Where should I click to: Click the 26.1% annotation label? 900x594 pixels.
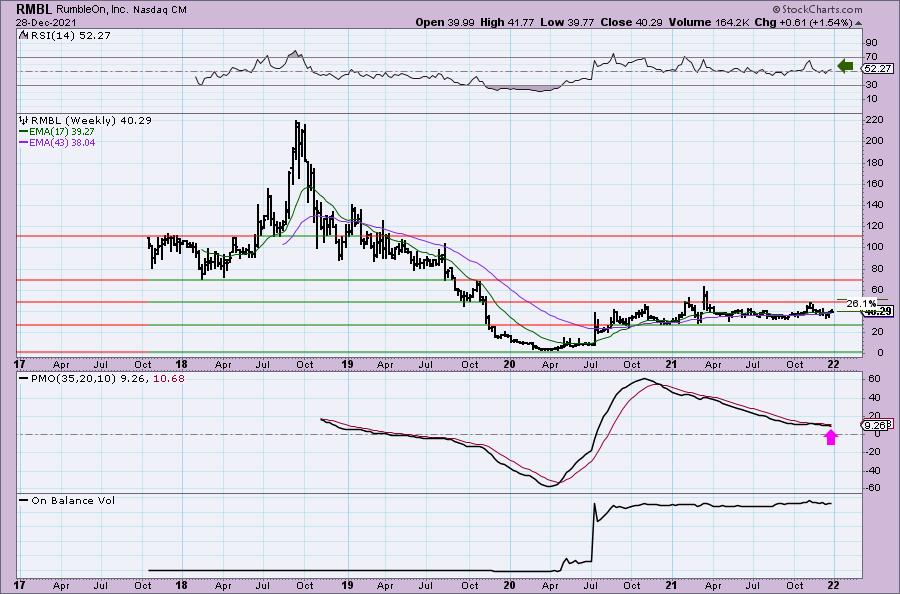click(x=861, y=303)
